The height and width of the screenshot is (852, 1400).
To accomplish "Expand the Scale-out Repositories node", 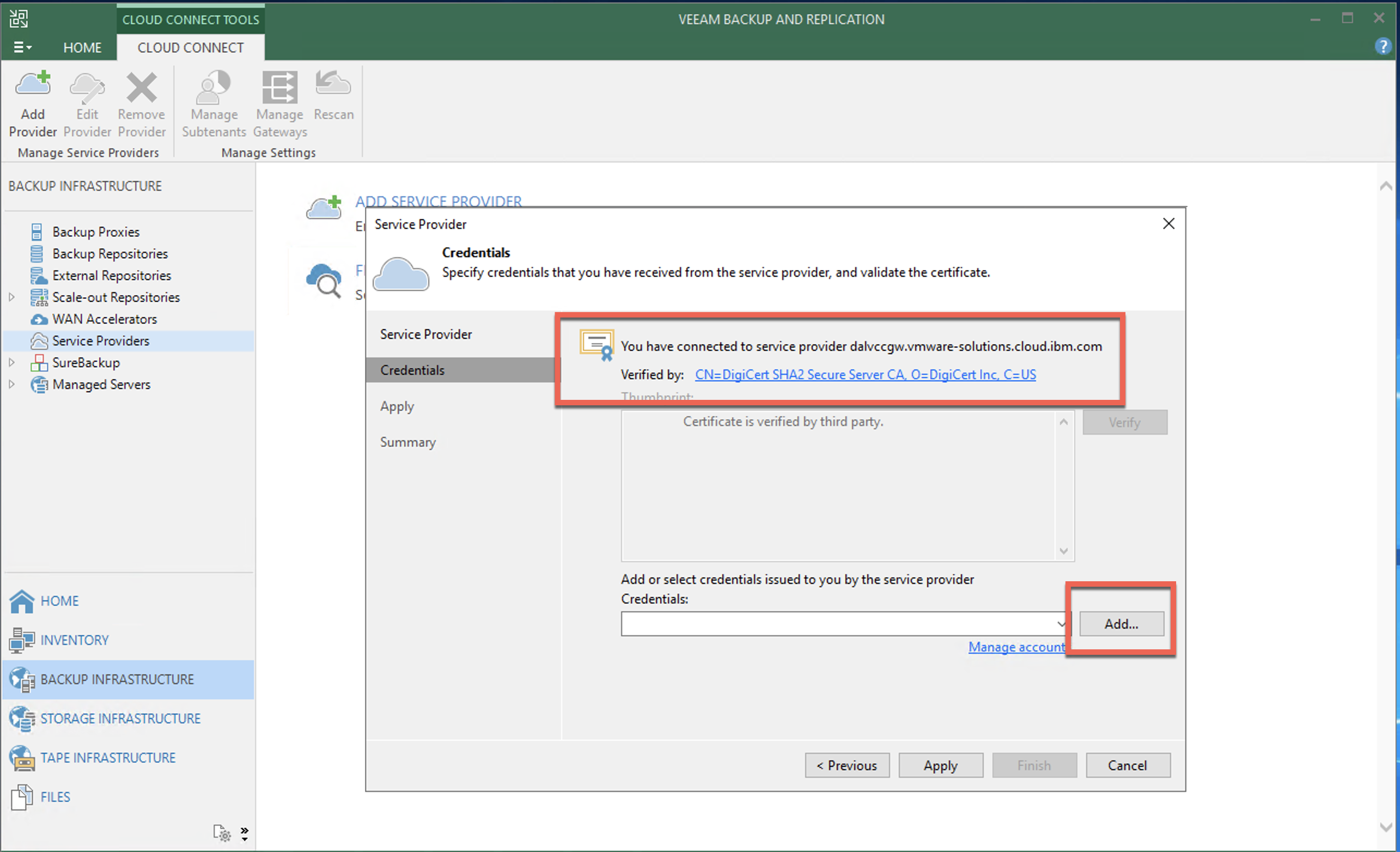I will (x=11, y=297).
